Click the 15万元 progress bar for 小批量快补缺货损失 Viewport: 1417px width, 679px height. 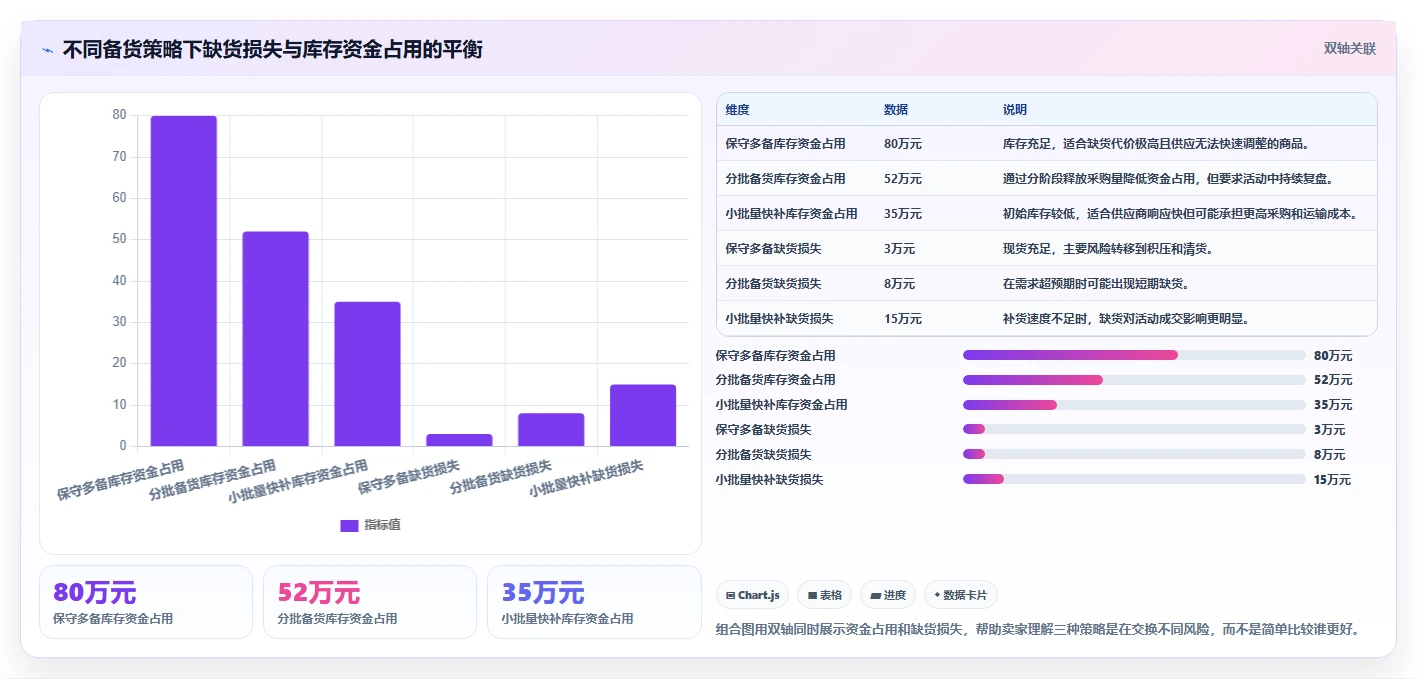(1134, 479)
